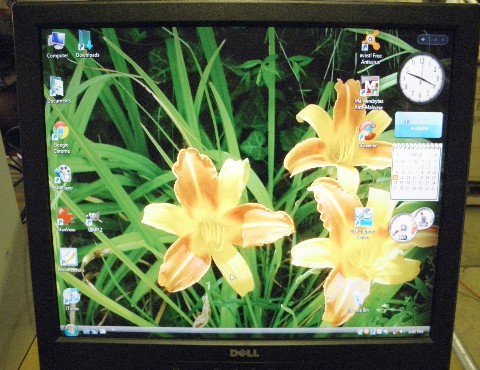Click the taskbar clock time

click(x=415, y=332)
